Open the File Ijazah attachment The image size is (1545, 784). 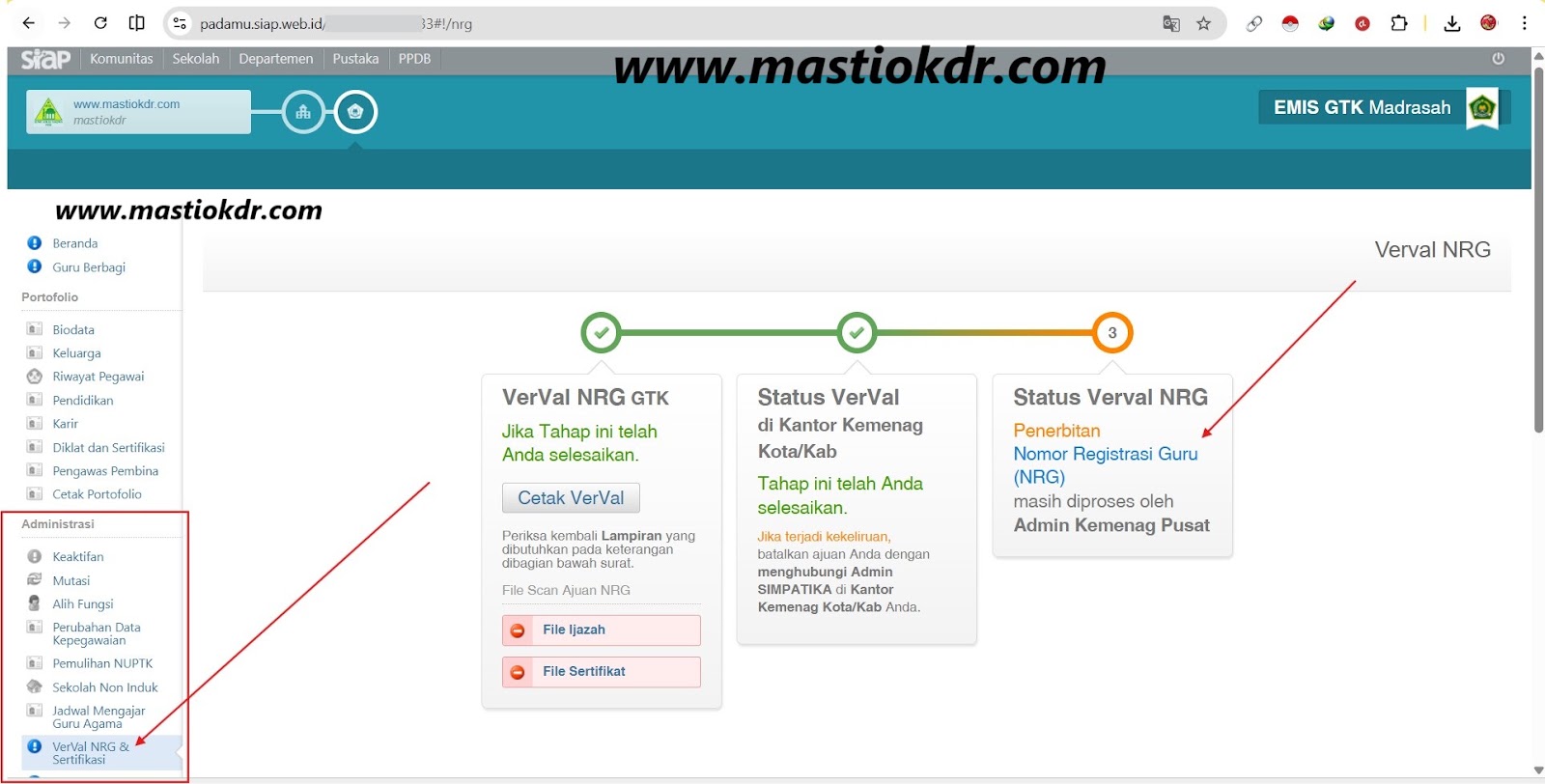click(602, 630)
